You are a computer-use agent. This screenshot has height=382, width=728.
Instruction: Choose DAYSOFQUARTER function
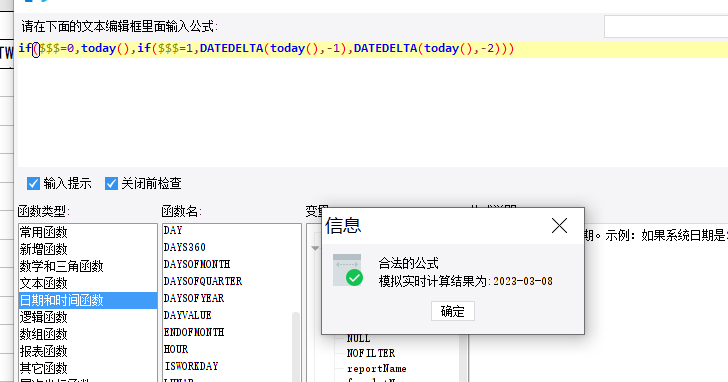(203, 281)
